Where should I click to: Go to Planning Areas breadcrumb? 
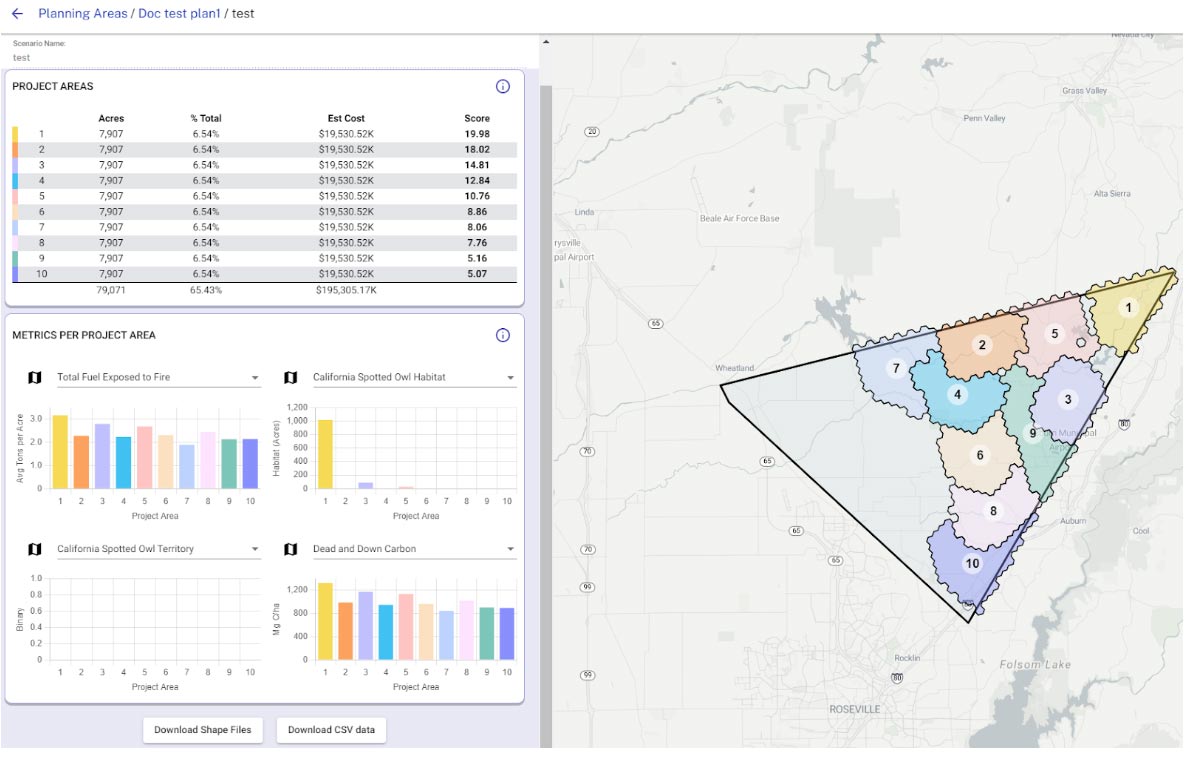coord(83,14)
